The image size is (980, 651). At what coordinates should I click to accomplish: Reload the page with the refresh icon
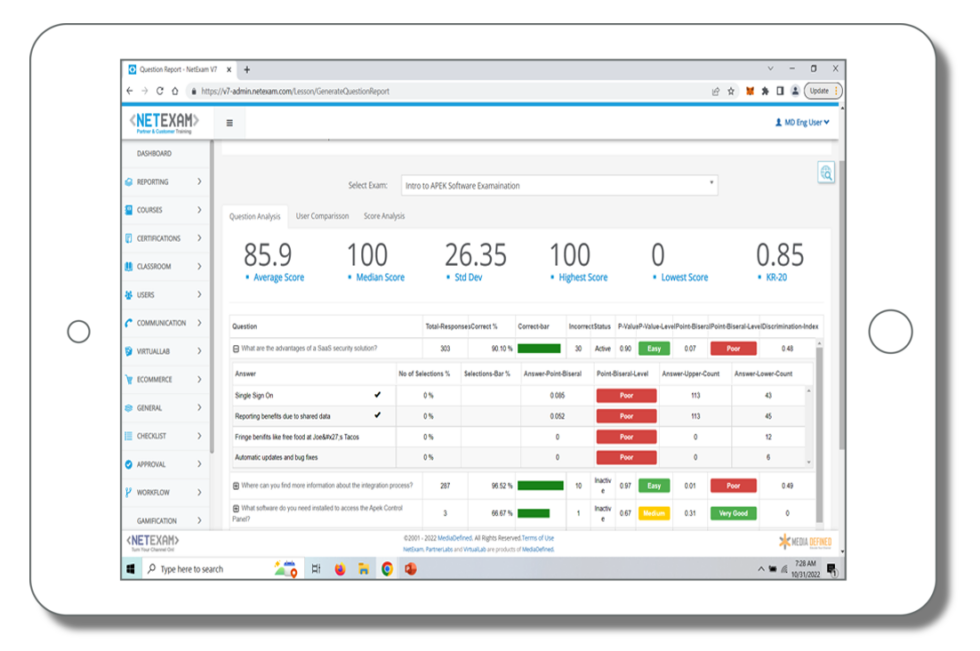[x=160, y=91]
